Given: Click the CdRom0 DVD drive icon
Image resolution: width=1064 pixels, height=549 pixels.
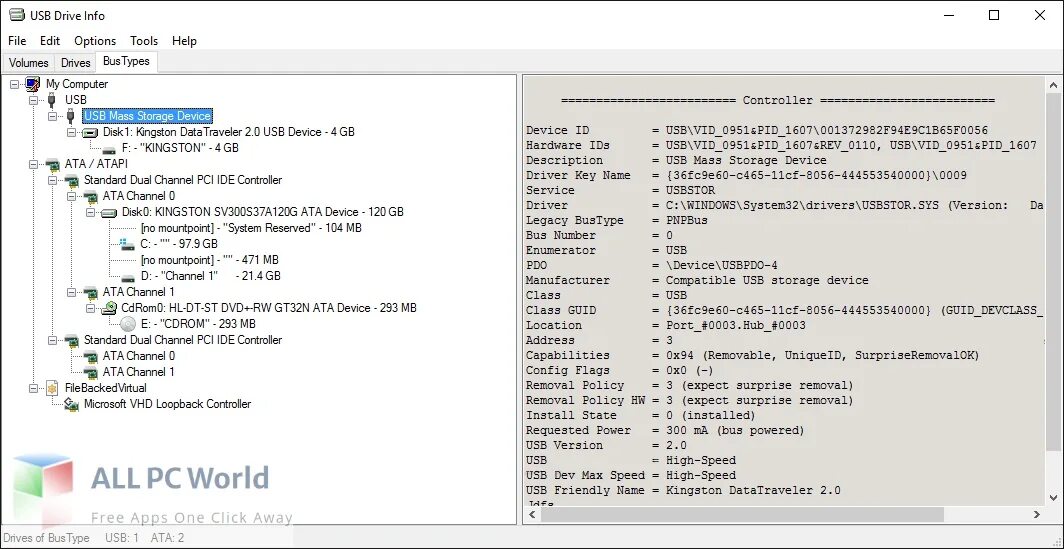Looking at the screenshot, I should coord(109,308).
